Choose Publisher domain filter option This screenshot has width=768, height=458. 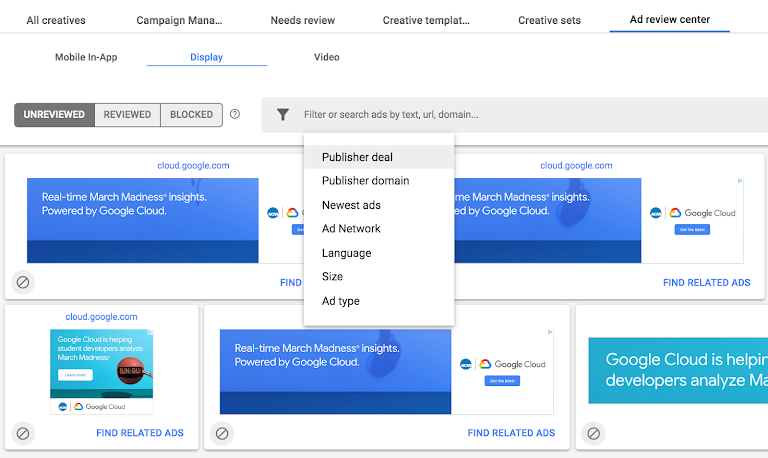[x=379, y=181]
